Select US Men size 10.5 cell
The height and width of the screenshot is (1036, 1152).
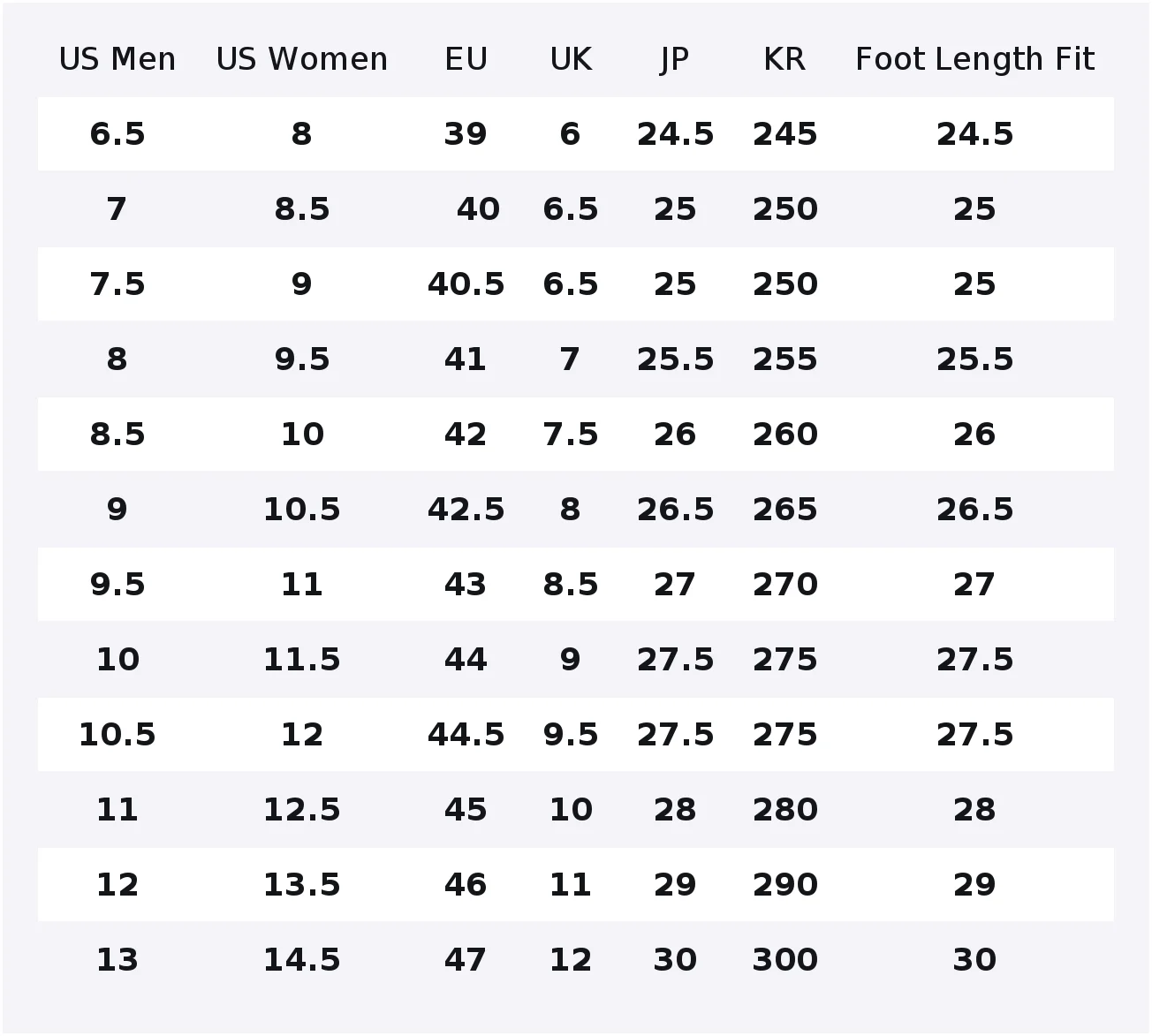pos(117,735)
